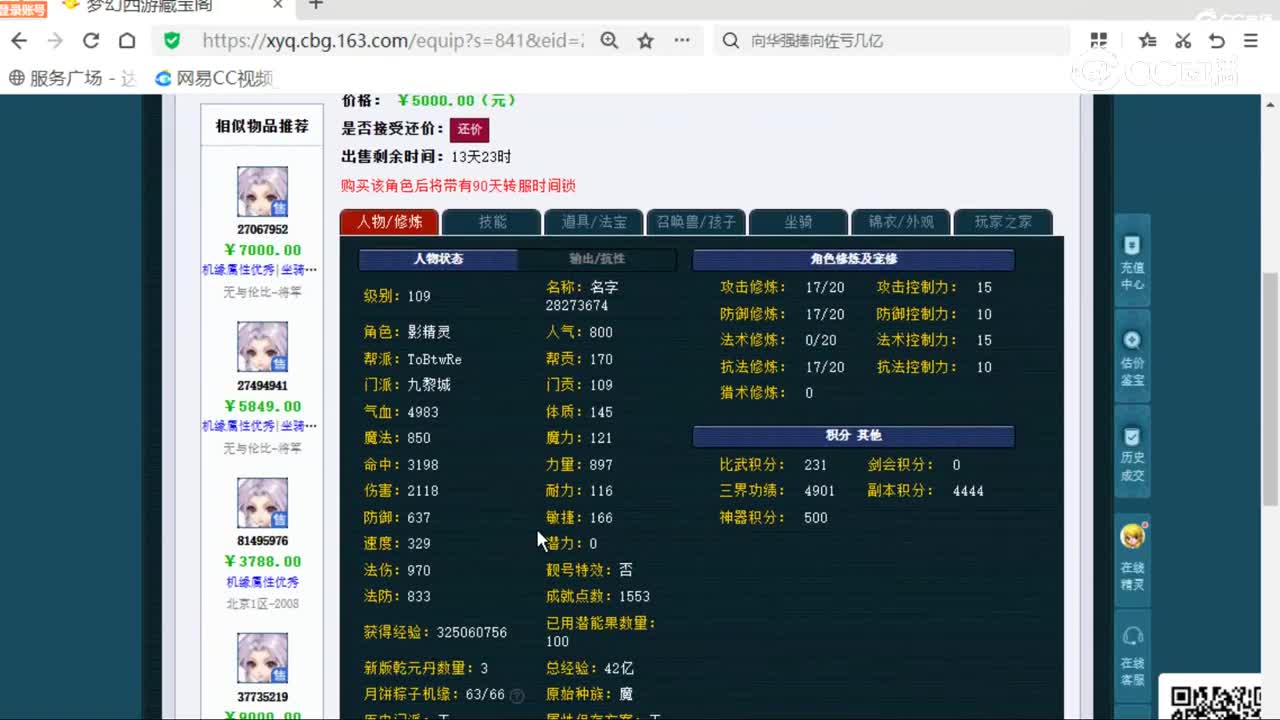The height and width of the screenshot is (720, 1280).
Task: Click the 还价 bargain button
Action: (469, 129)
